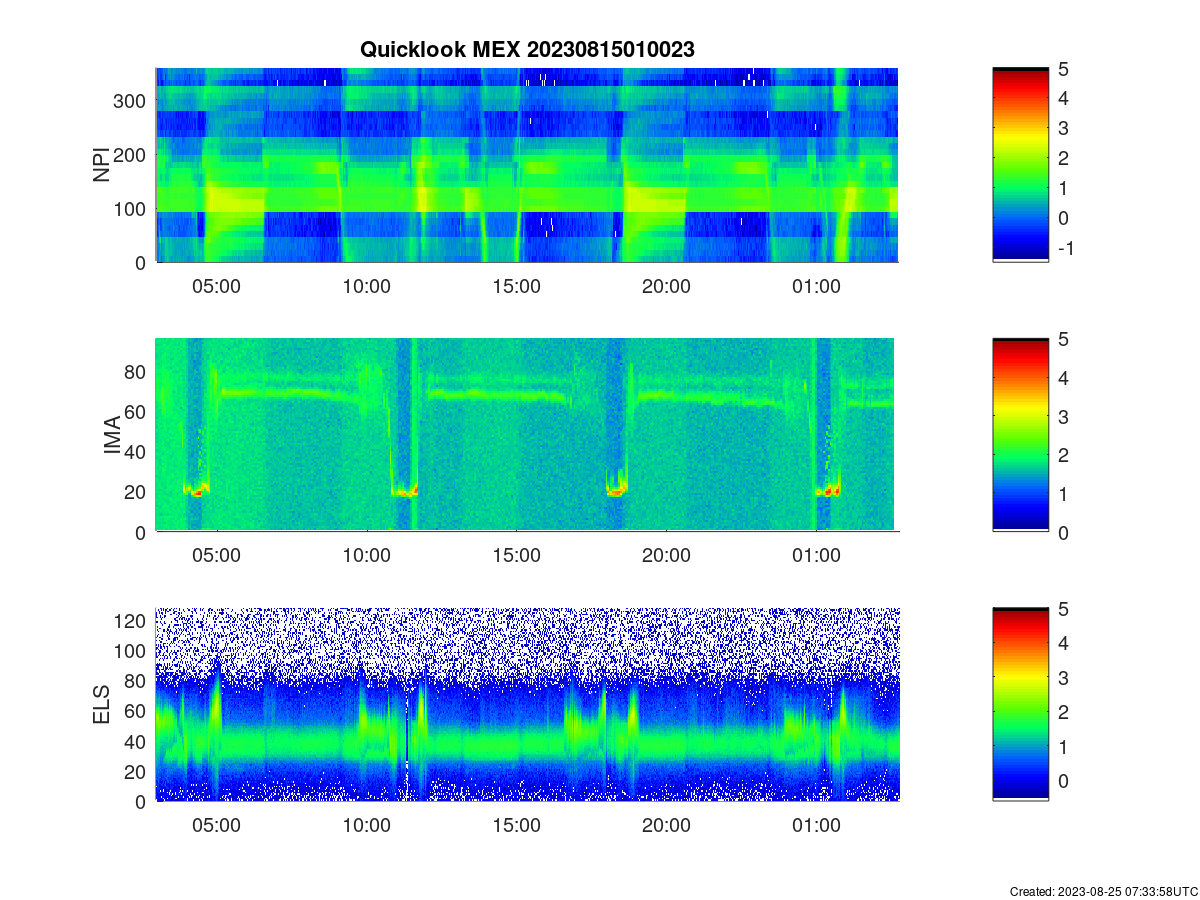Click the NPI y-axis label
This screenshot has width=1200, height=900.
101,166
